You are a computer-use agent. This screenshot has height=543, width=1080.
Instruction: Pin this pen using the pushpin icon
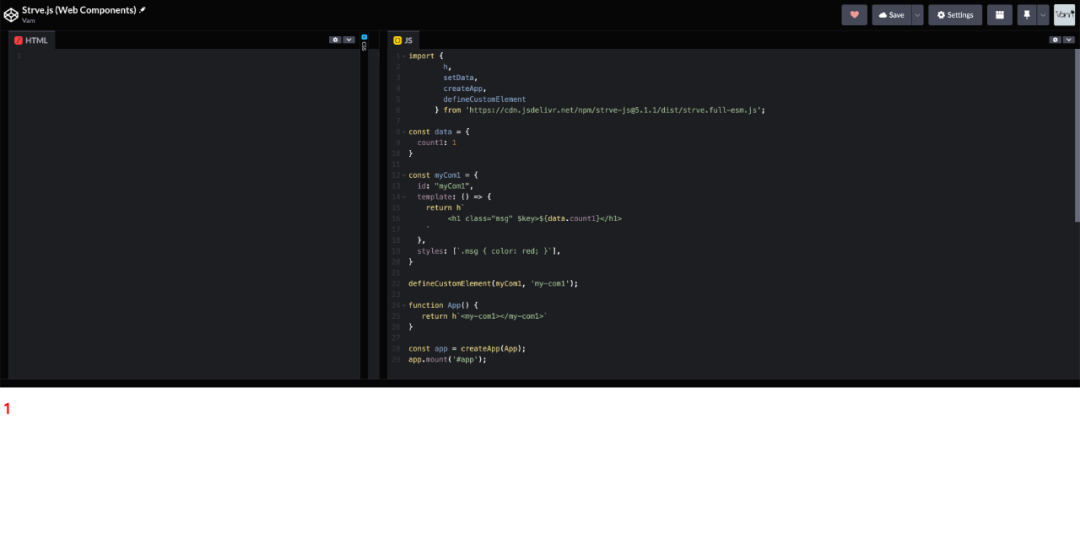[1026, 15]
